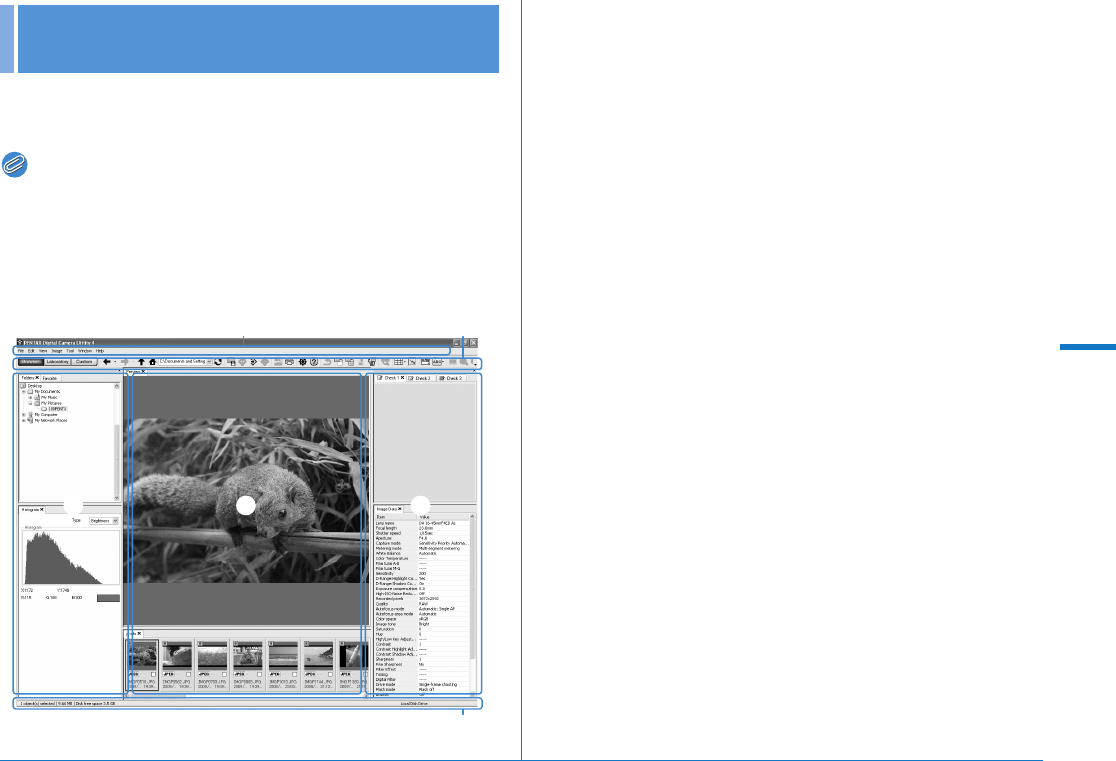Close the Histogram panel tab X

pyautogui.click(x=42, y=509)
